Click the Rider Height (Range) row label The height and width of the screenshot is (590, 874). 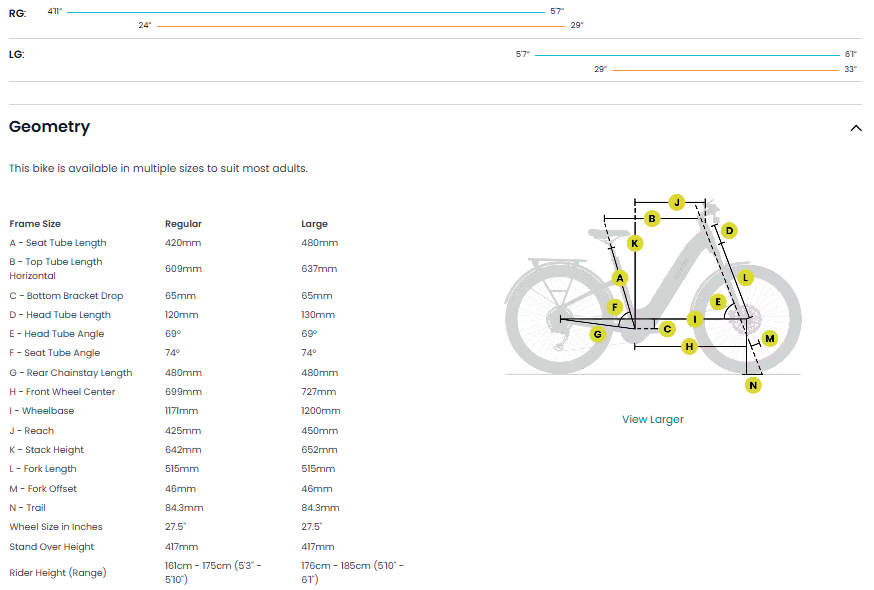56,573
